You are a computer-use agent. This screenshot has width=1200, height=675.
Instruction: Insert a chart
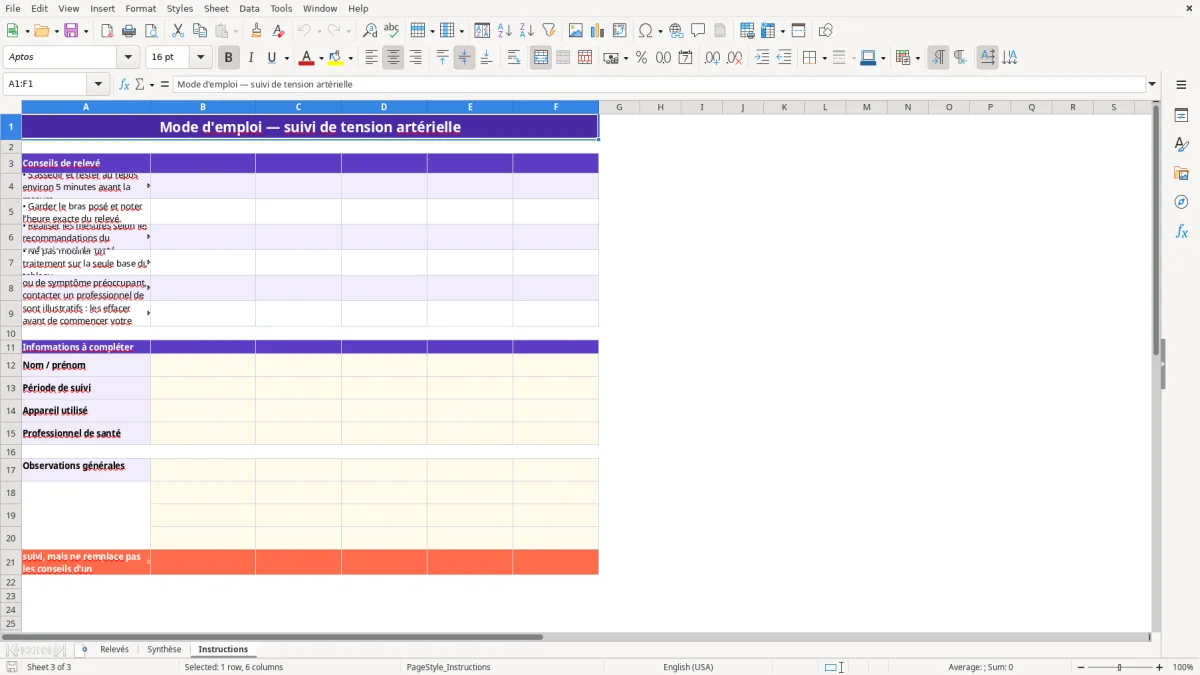pyautogui.click(x=598, y=31)
